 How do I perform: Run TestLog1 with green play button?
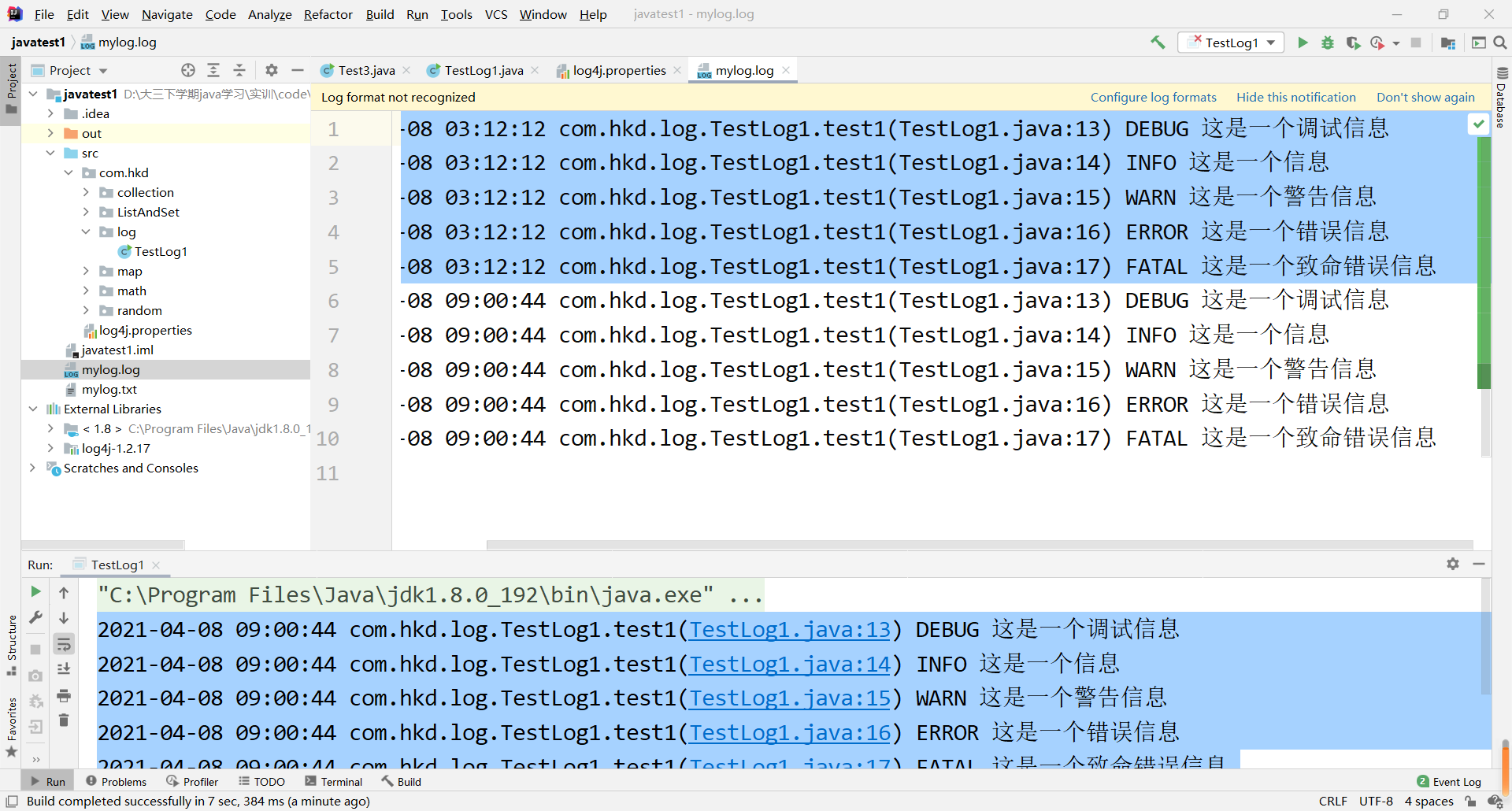click(1303, 43)
